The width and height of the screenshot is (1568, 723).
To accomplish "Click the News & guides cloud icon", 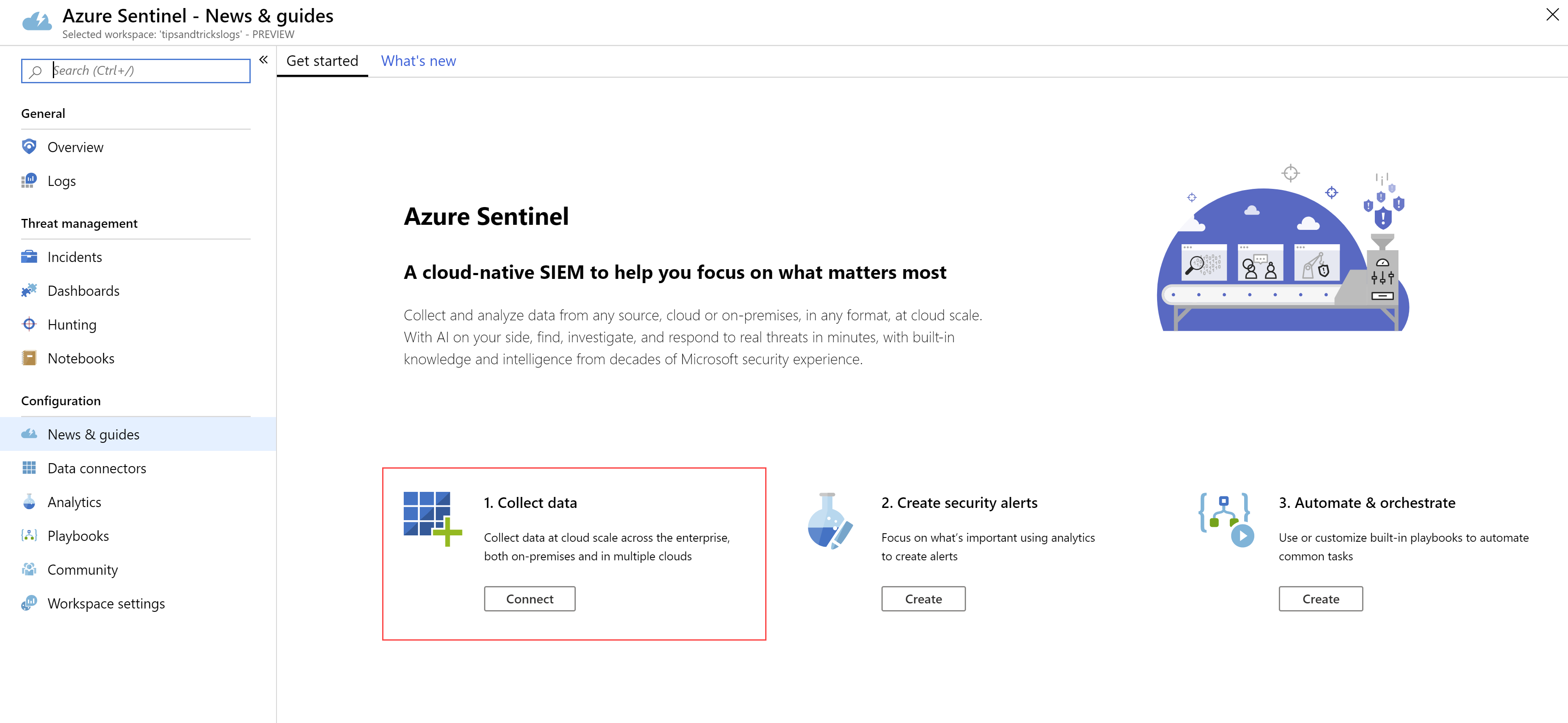I will [x=29, y=434].
